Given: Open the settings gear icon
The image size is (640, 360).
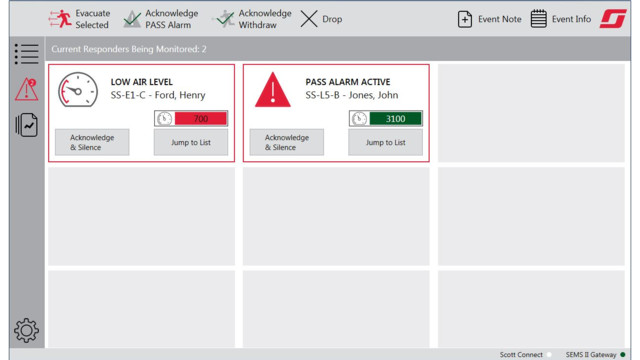Looking at the screenshot, I should [27, 330].
